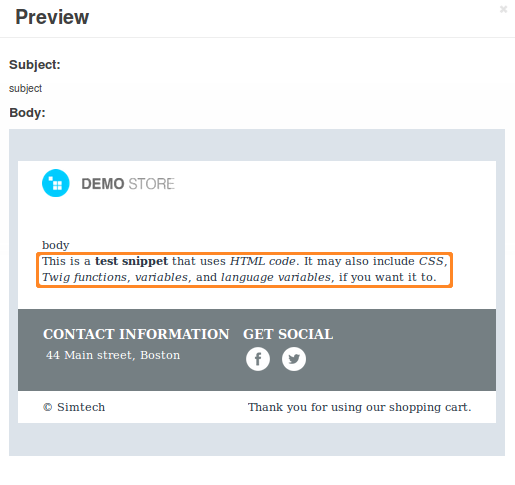Image resolution: width=515 pixels, height=485 pixels.
Task: Click the italic HTML code text
Action: (x=263, y=261)
